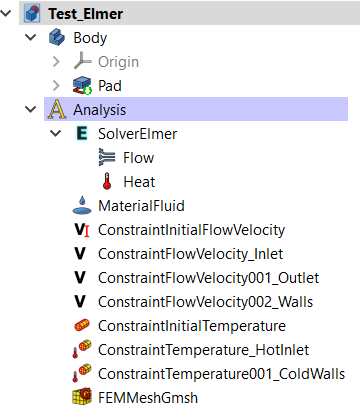Viewport: 360px width, 413px height.
Task: Collapse the Analysis node
Action: click(x=31, y=110)
